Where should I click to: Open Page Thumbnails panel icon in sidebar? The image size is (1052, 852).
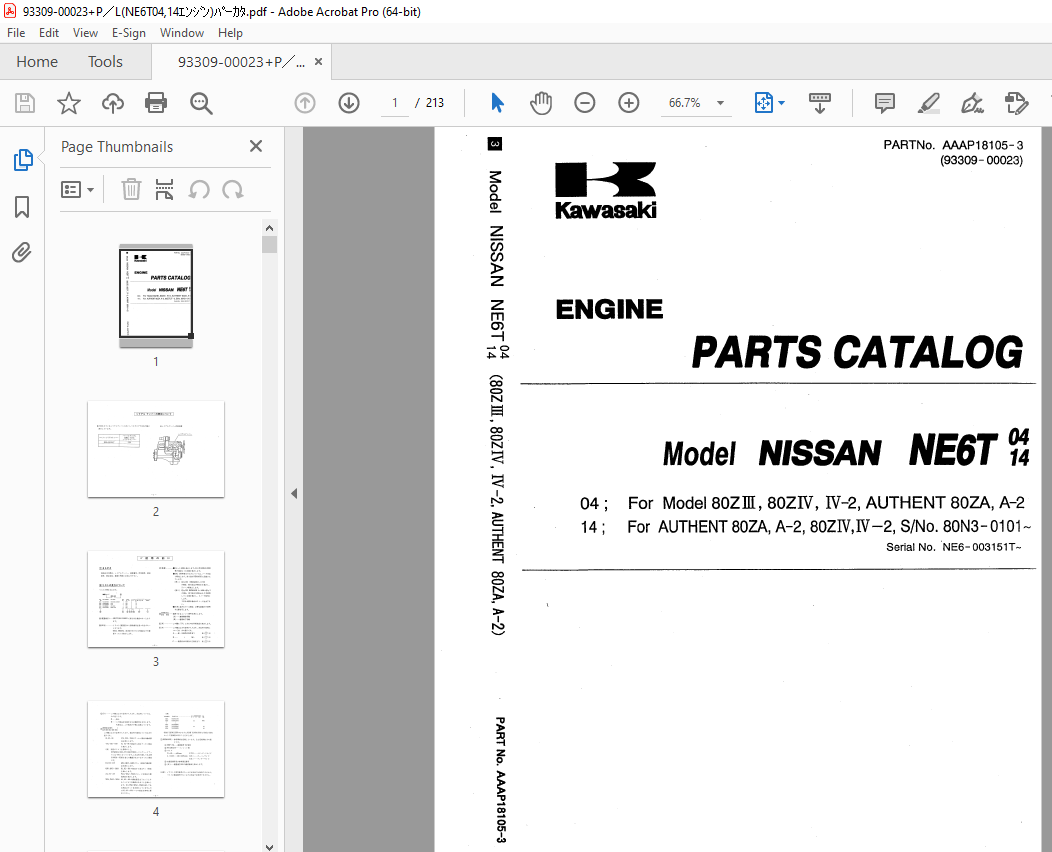[x=23, y=160]
